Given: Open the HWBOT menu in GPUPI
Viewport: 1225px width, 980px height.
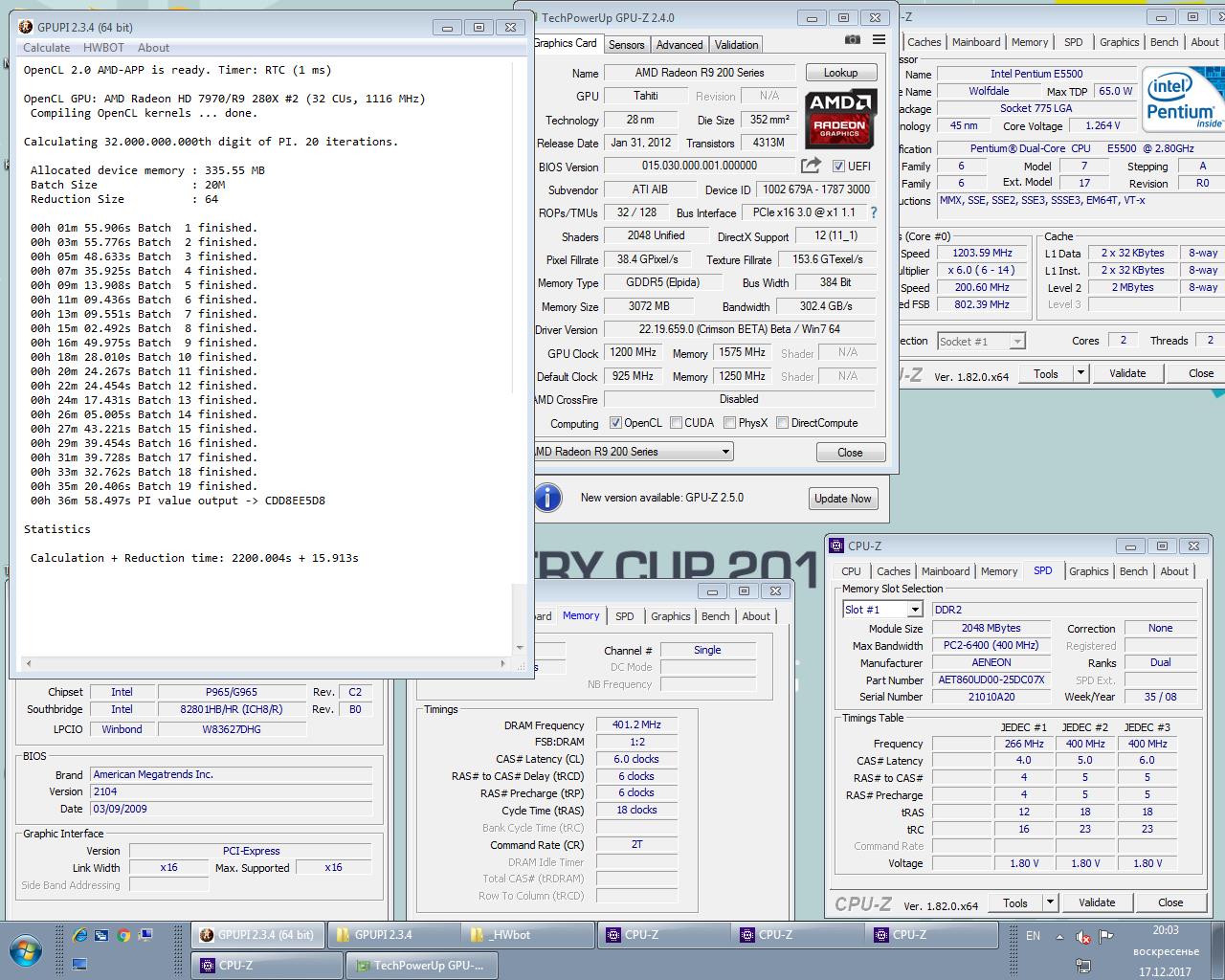Looking at the screenshot, I should (103, 48).
